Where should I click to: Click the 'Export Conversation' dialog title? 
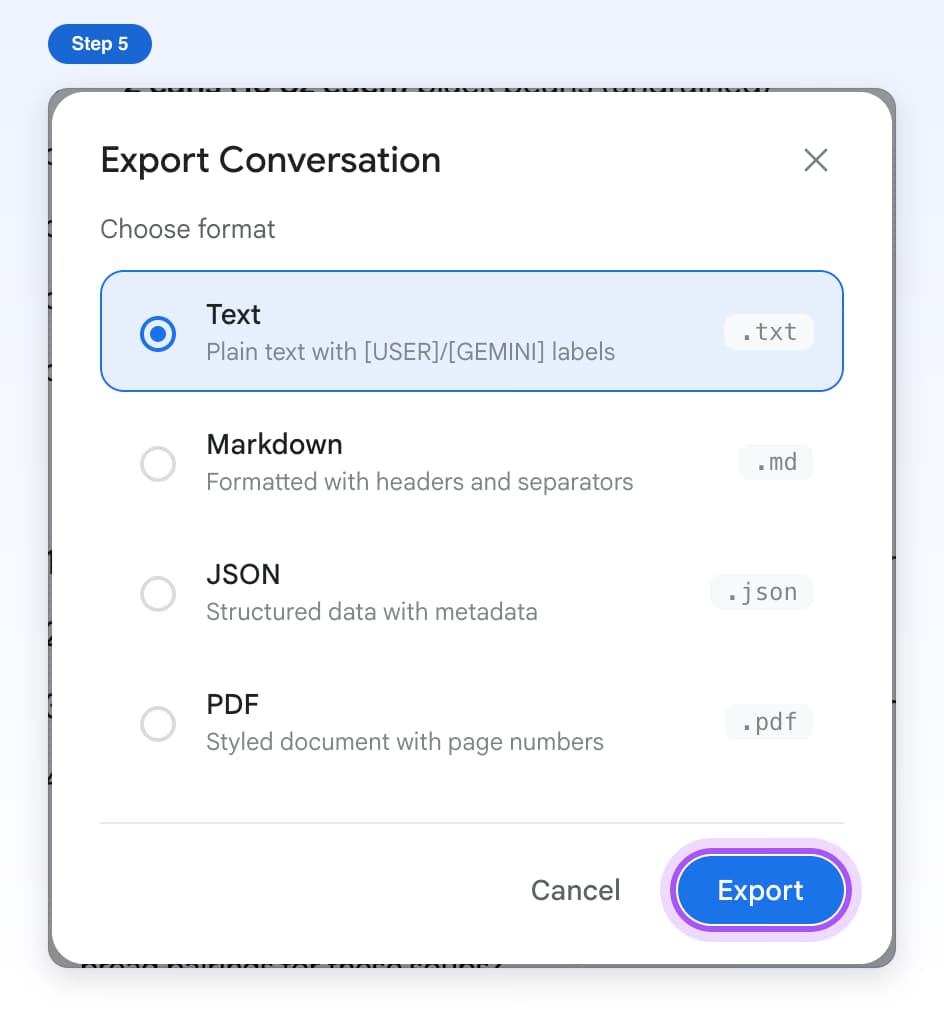tap(271, 160)
